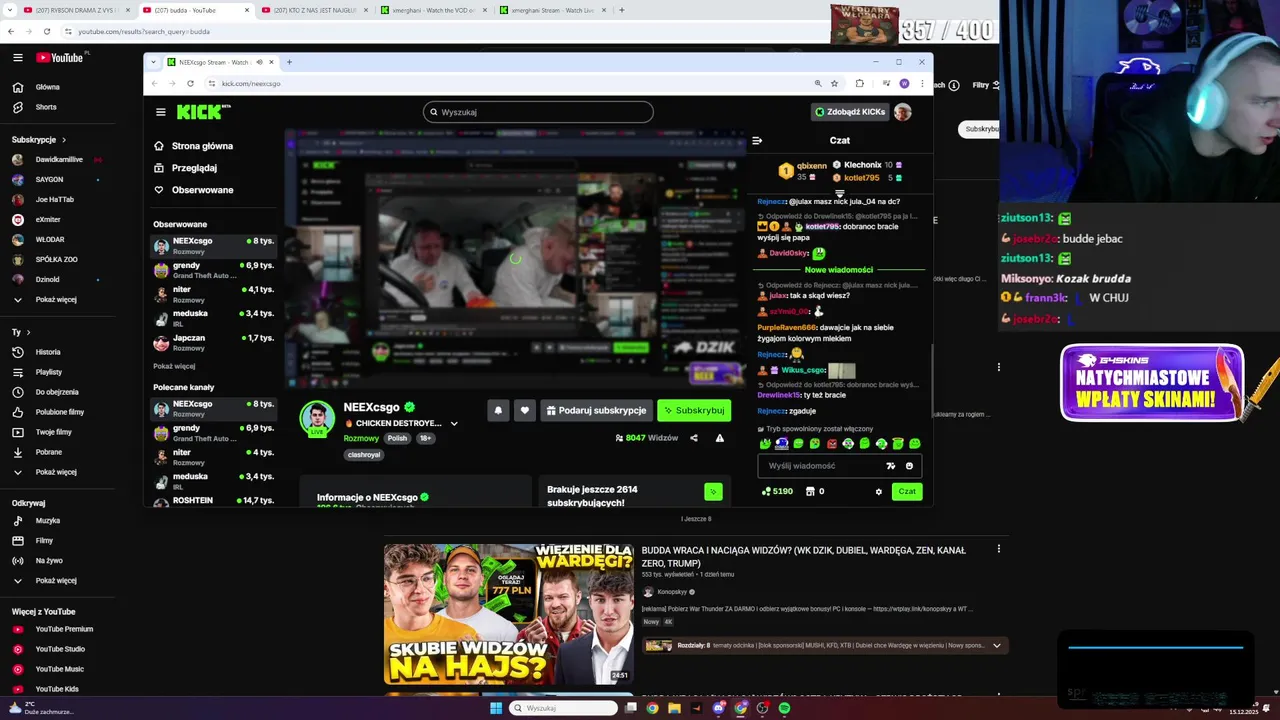Select niter under Obserwowane
Viewport: 1280px width, 720px height.
(213, 294)
